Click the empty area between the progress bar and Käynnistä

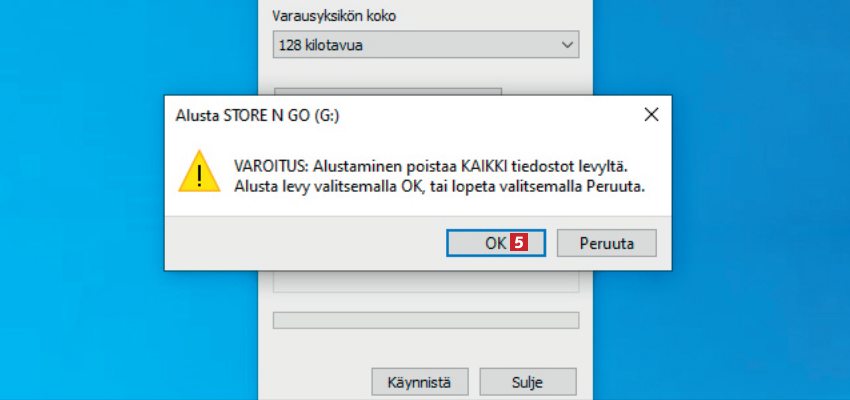[x=426, y=348]
